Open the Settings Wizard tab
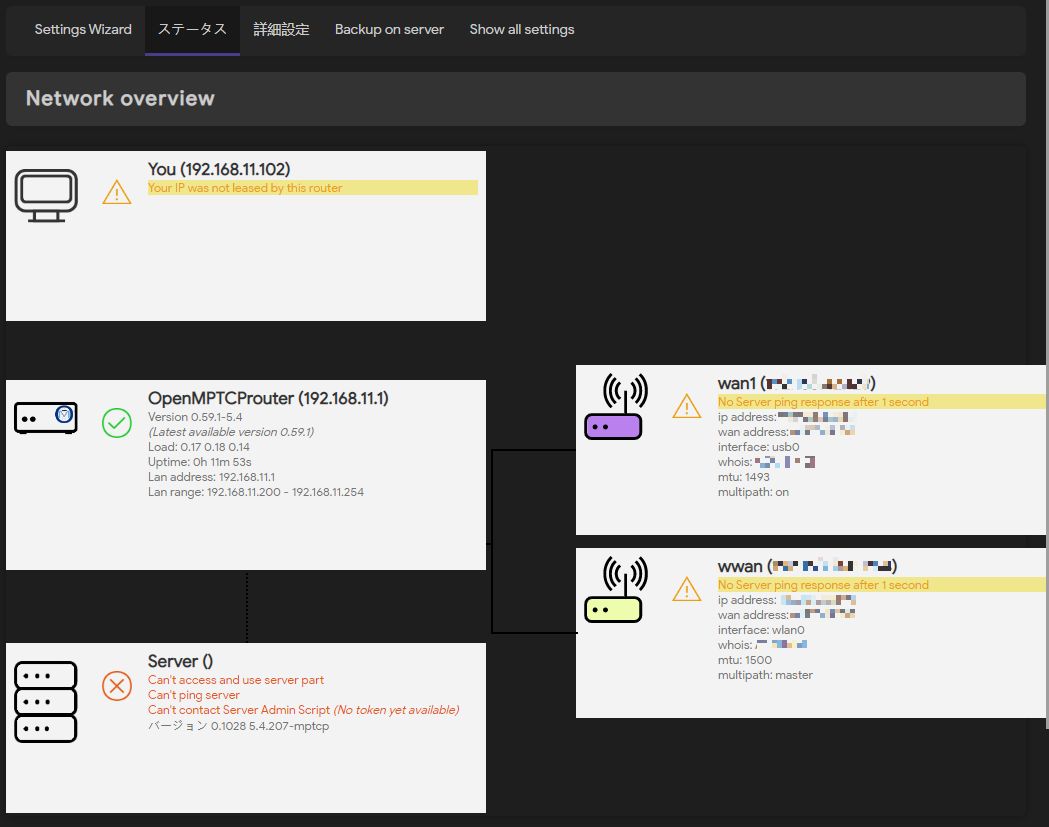This screenshot has width=1049, height=827. (x=83, y=29)
